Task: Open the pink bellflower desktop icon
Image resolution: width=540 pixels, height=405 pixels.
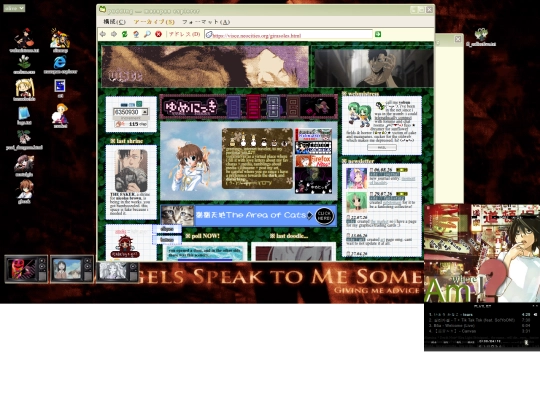Action: (x=24, y=137)
